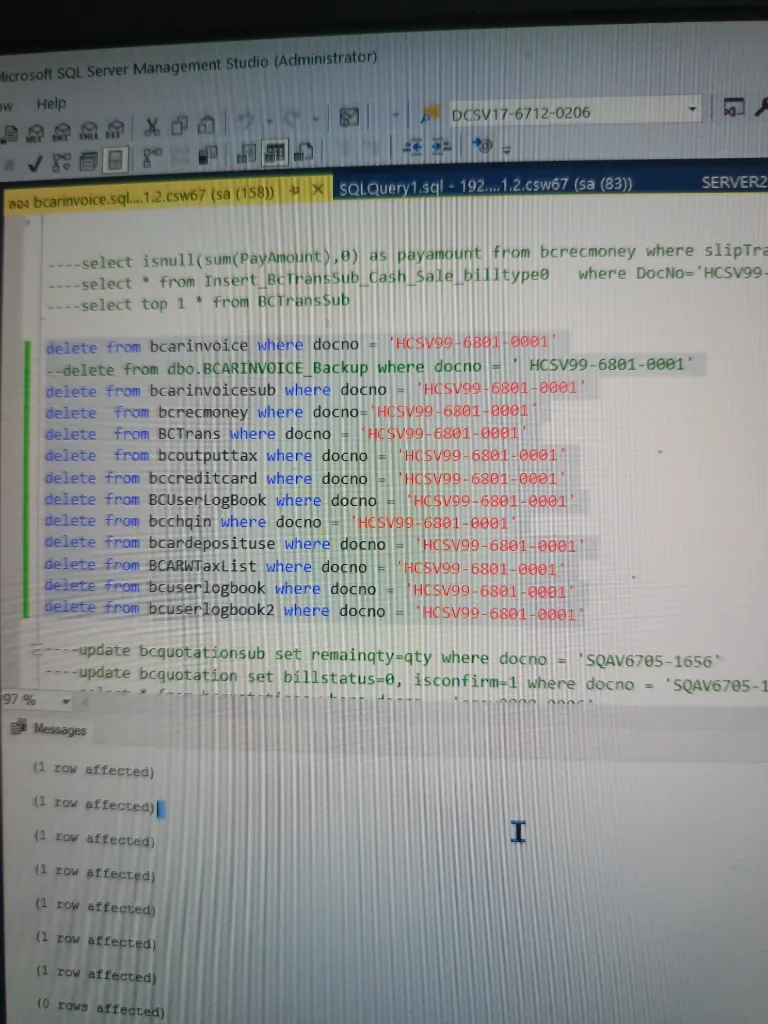Toggle Results to Grid mode
768x1024 pixels.
coord(274,153)
